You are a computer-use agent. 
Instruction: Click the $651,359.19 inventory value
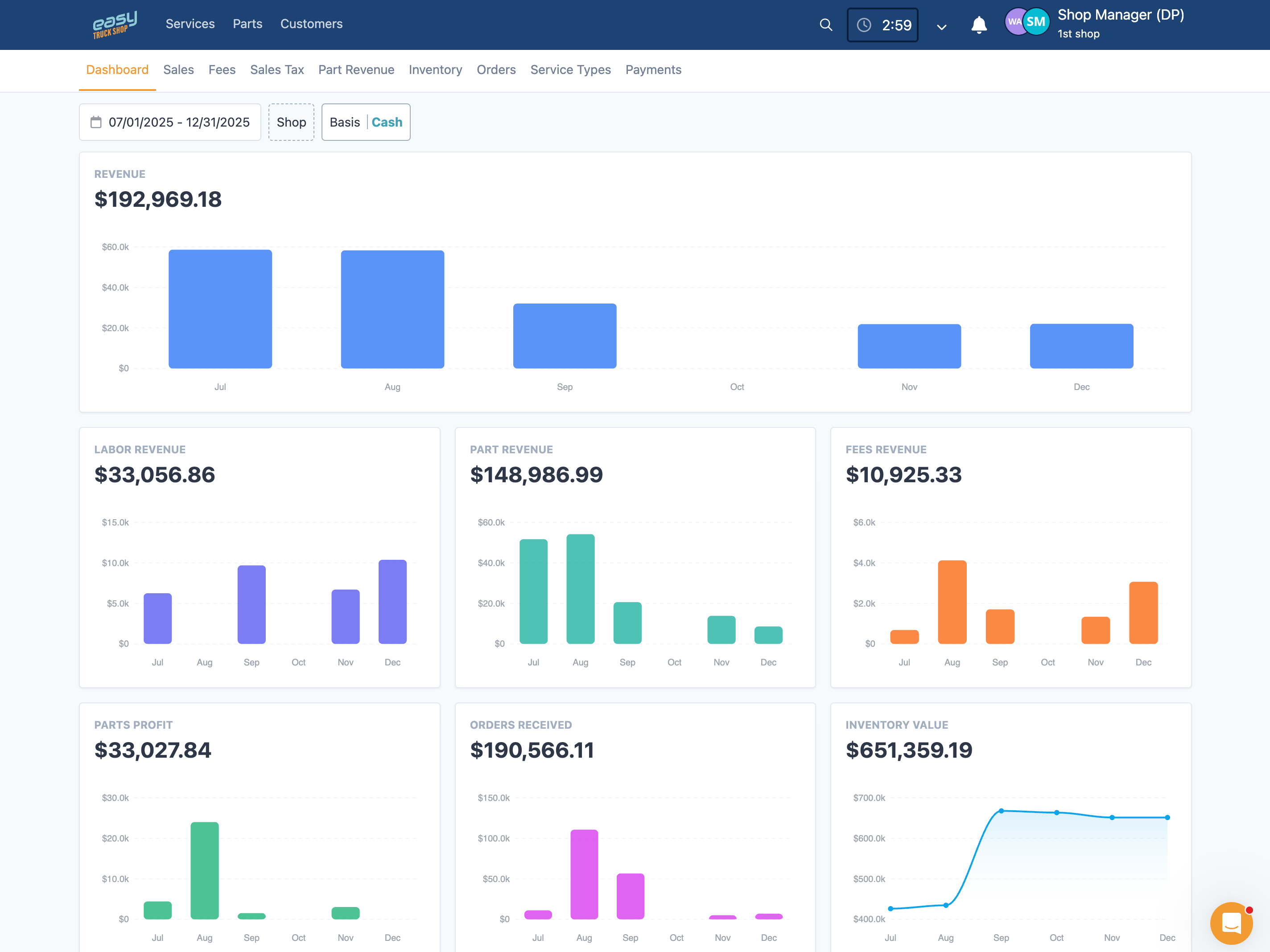click(x=909, y=750)
